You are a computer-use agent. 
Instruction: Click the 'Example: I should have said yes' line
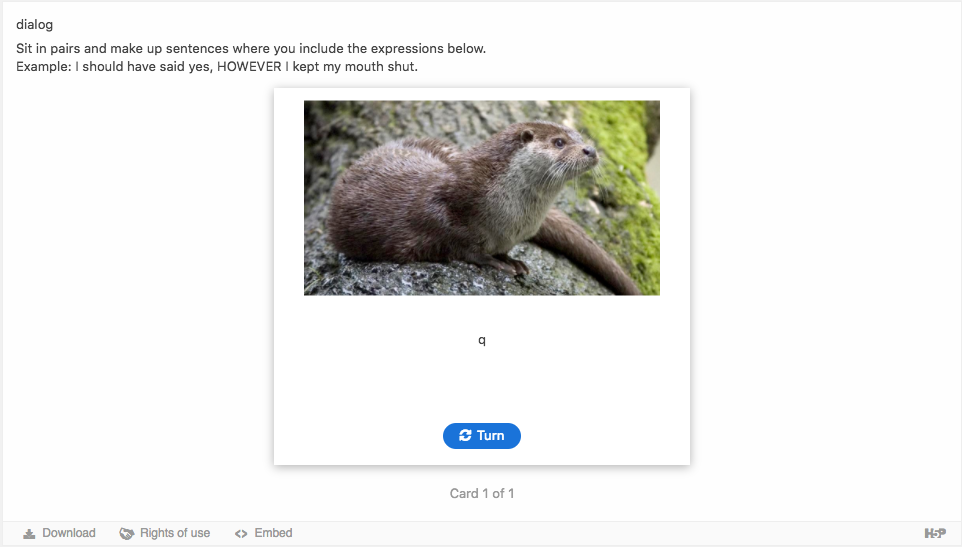pos(217,66)
